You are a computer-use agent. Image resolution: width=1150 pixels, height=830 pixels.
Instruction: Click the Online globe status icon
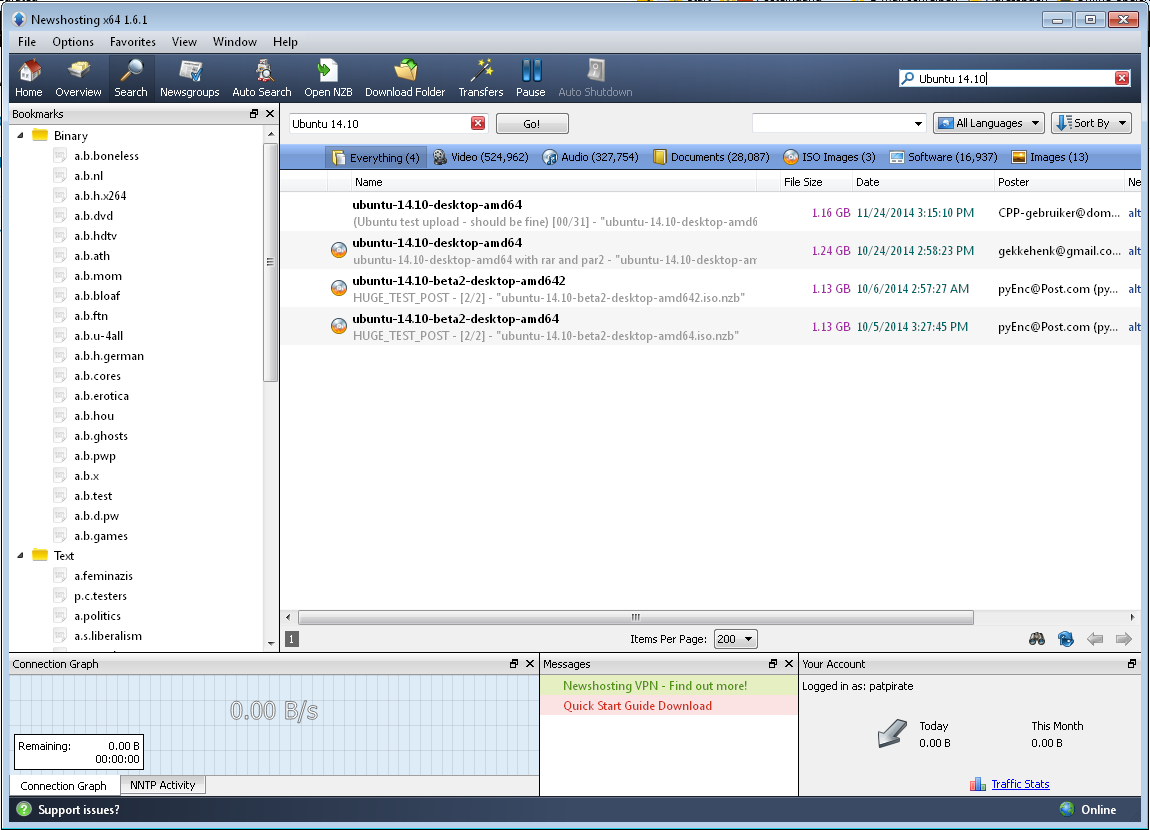tap(1067, 809)
